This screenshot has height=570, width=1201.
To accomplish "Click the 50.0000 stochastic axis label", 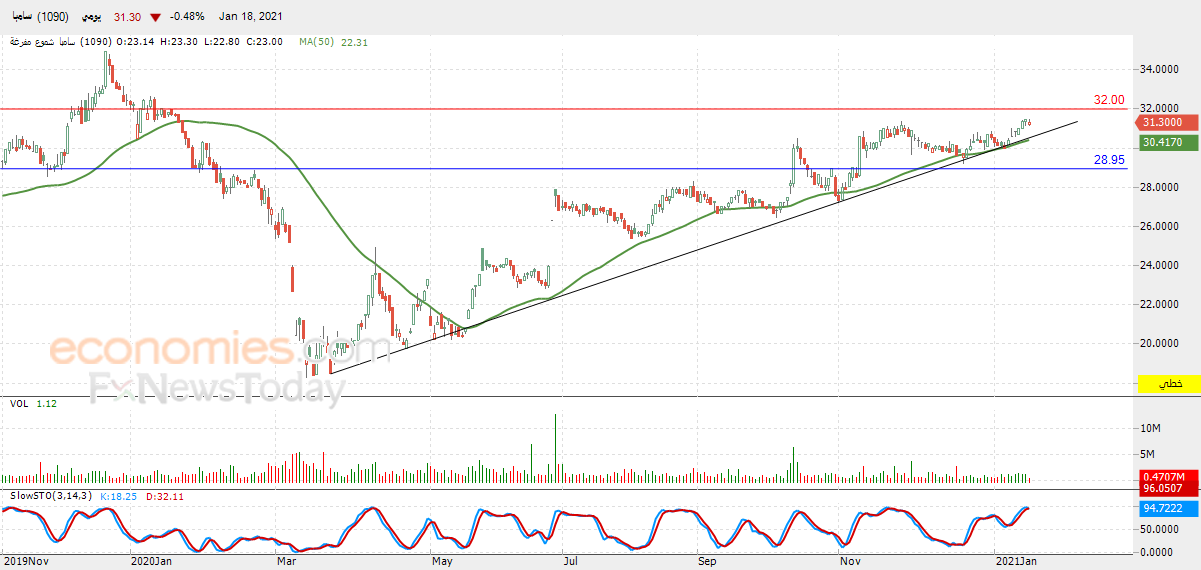I will pos(1160,531).
